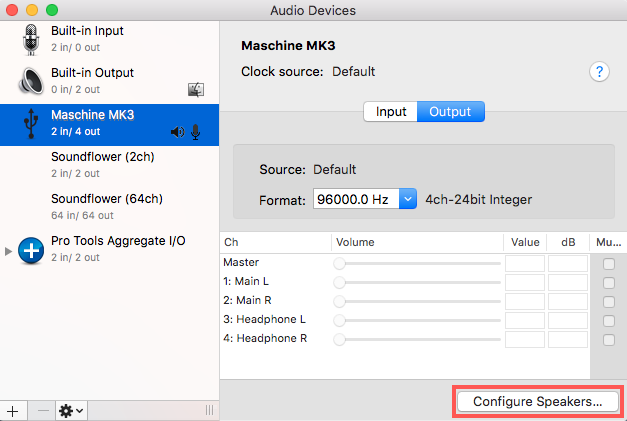Click the Configure Speakers button
The width and height of the screenshot is (627, 421).
tap(537, 401)
